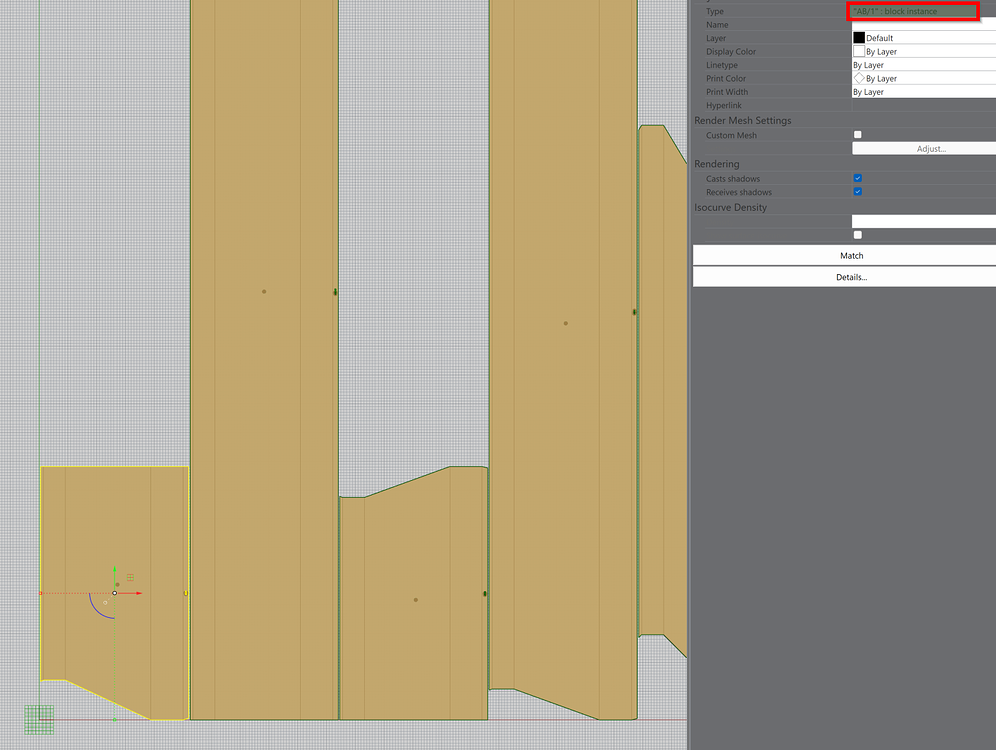Click the red scale handle on the selection's left edge
The image size is (996, 750).
tap(41, 593)
